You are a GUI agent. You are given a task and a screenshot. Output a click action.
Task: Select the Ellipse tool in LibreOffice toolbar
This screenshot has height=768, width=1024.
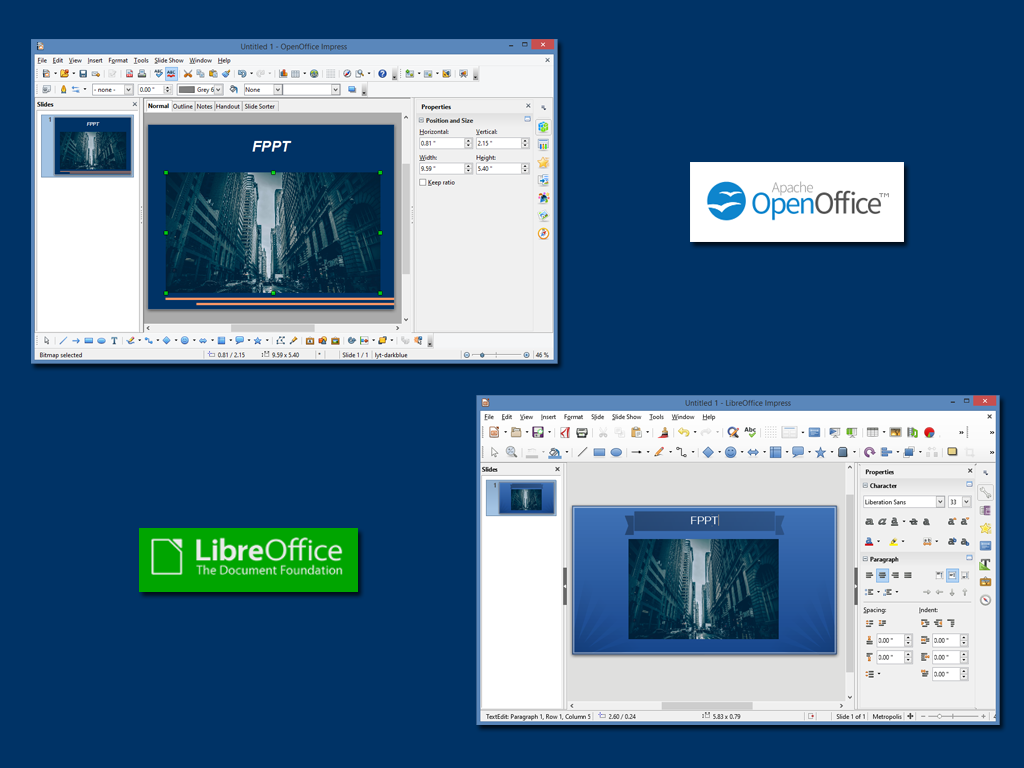(616, 452)
